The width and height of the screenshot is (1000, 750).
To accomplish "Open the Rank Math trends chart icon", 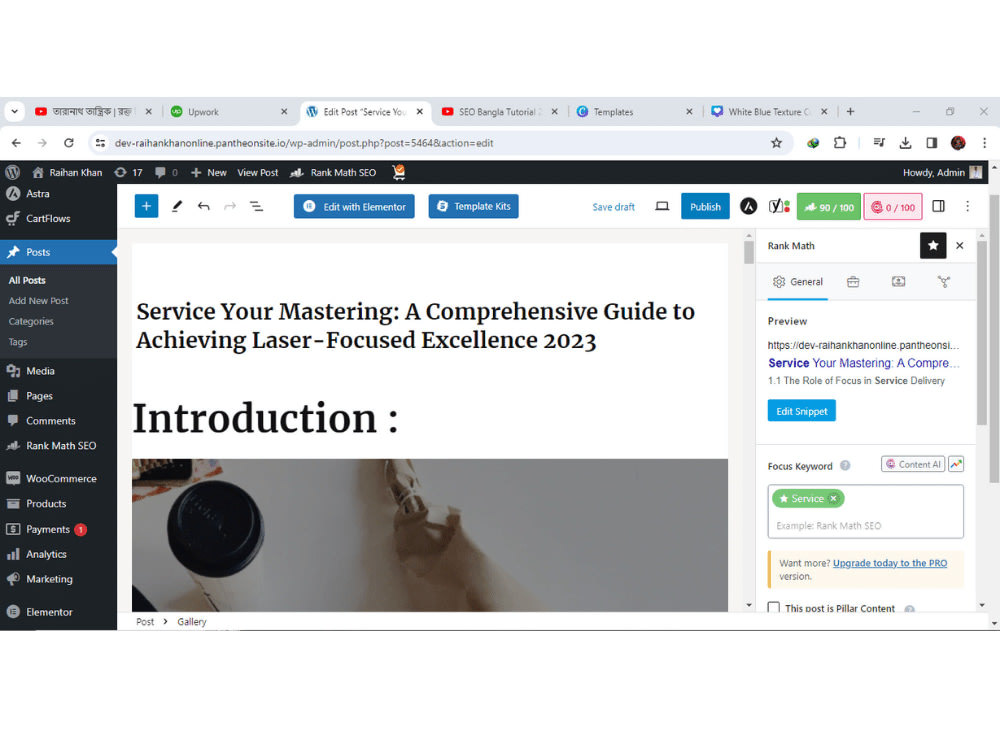I will click(x=955, y=464).
